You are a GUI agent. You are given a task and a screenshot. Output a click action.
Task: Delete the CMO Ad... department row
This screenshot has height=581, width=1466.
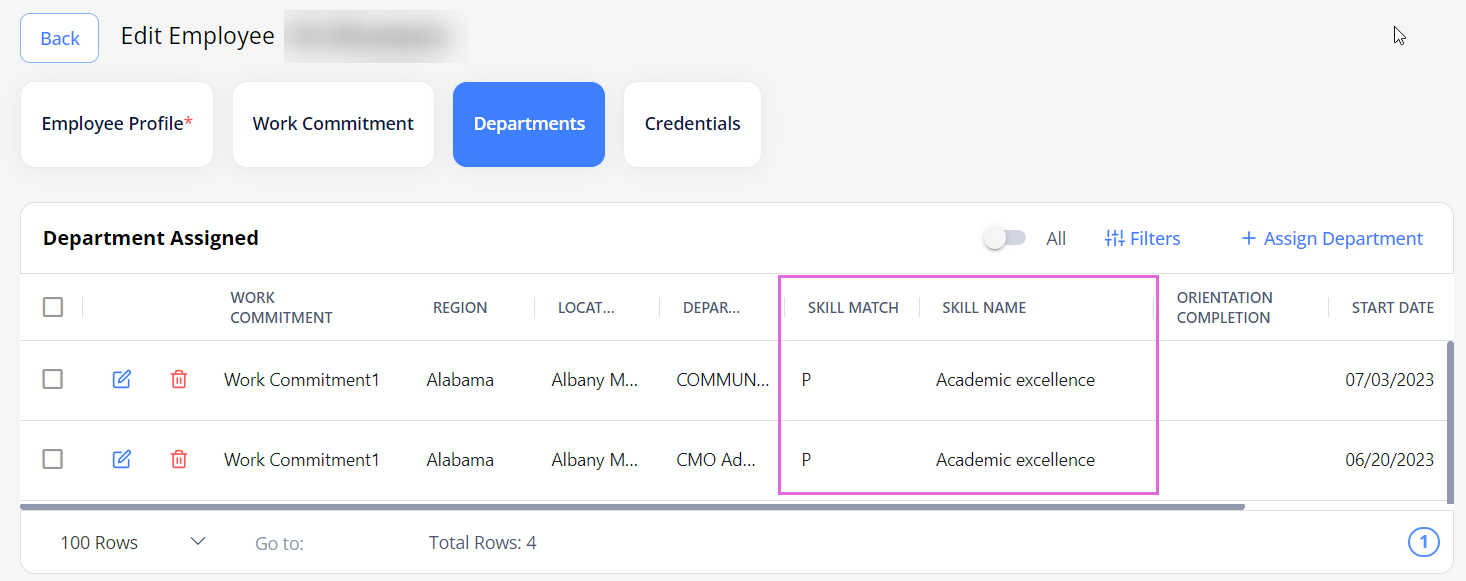coord(179,459)
